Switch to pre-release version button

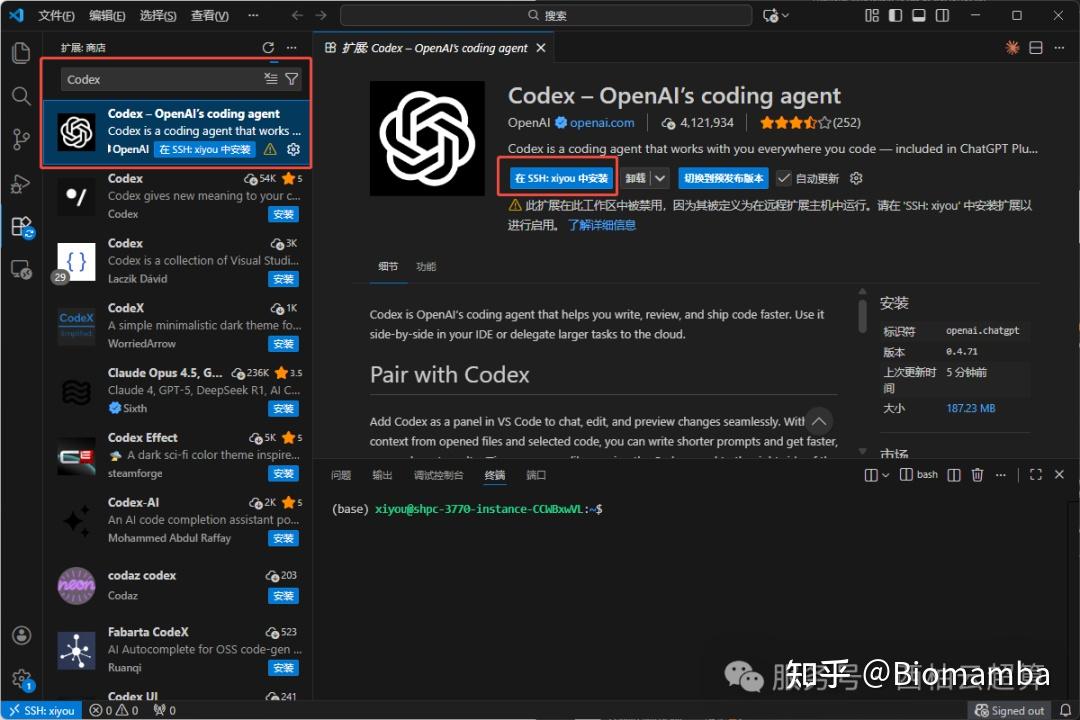pos(723,178)
